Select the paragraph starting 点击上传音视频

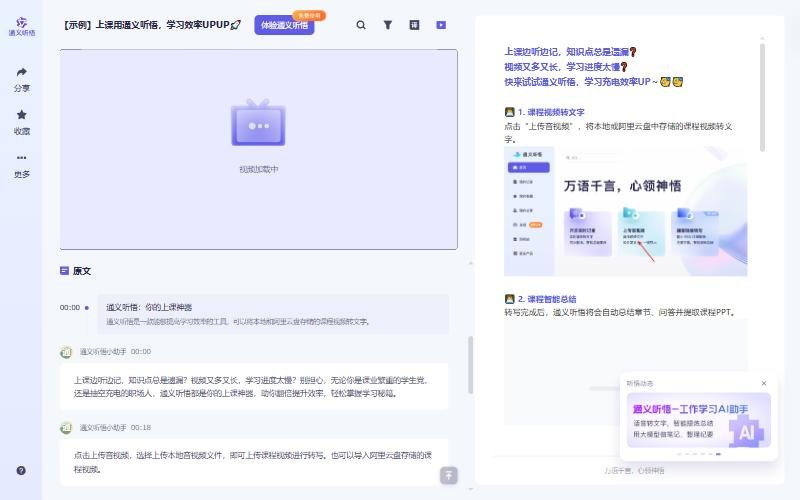tap(254, 462)
